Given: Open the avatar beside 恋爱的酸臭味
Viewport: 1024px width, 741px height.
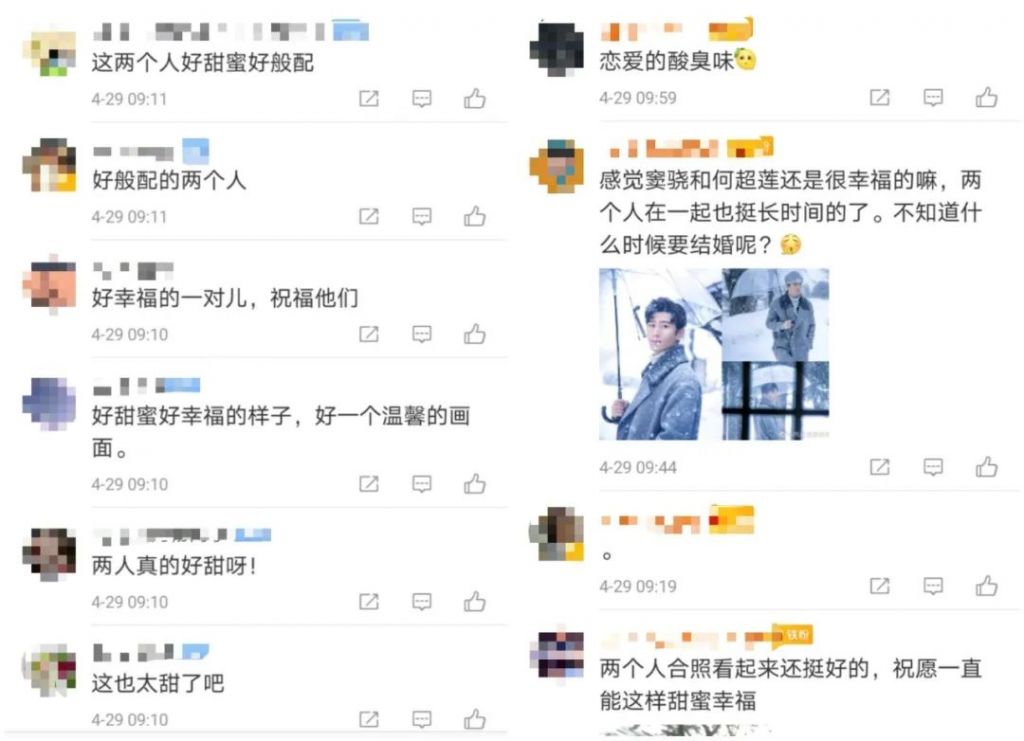Looking at the screenshot, I should 556,50.
